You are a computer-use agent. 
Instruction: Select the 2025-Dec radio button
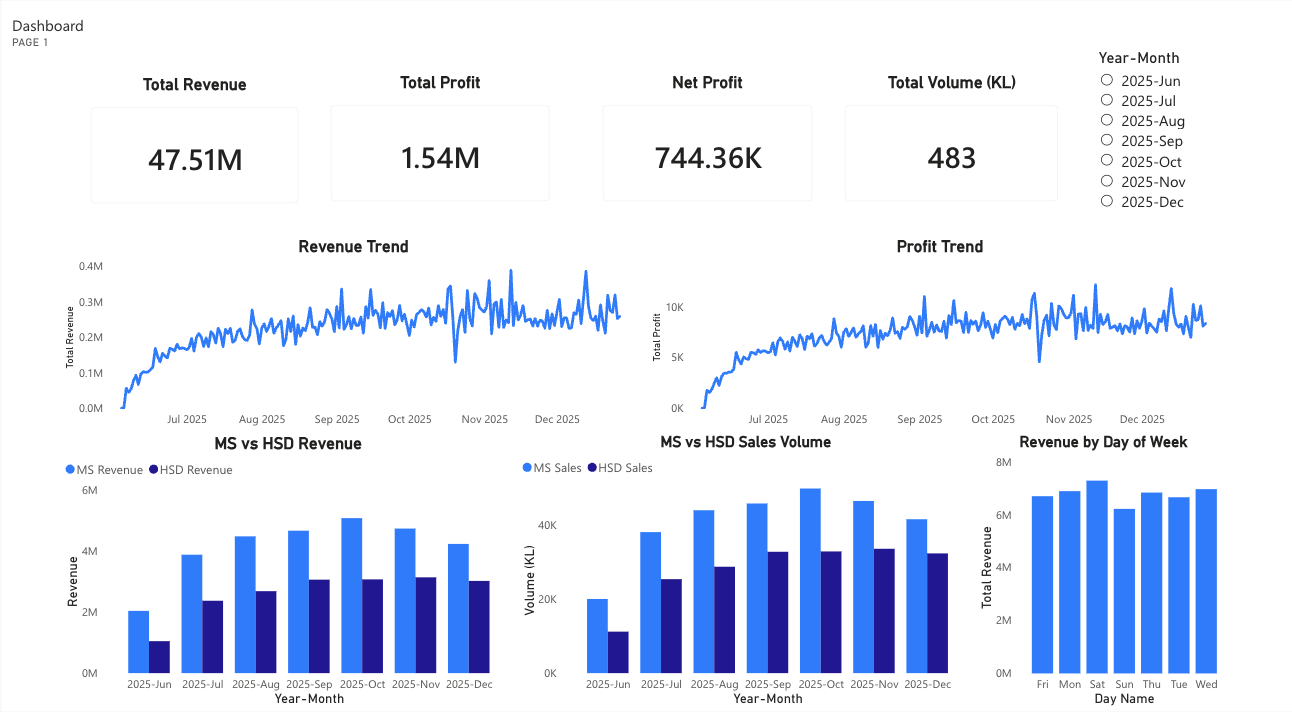[x=1107, y=201]
